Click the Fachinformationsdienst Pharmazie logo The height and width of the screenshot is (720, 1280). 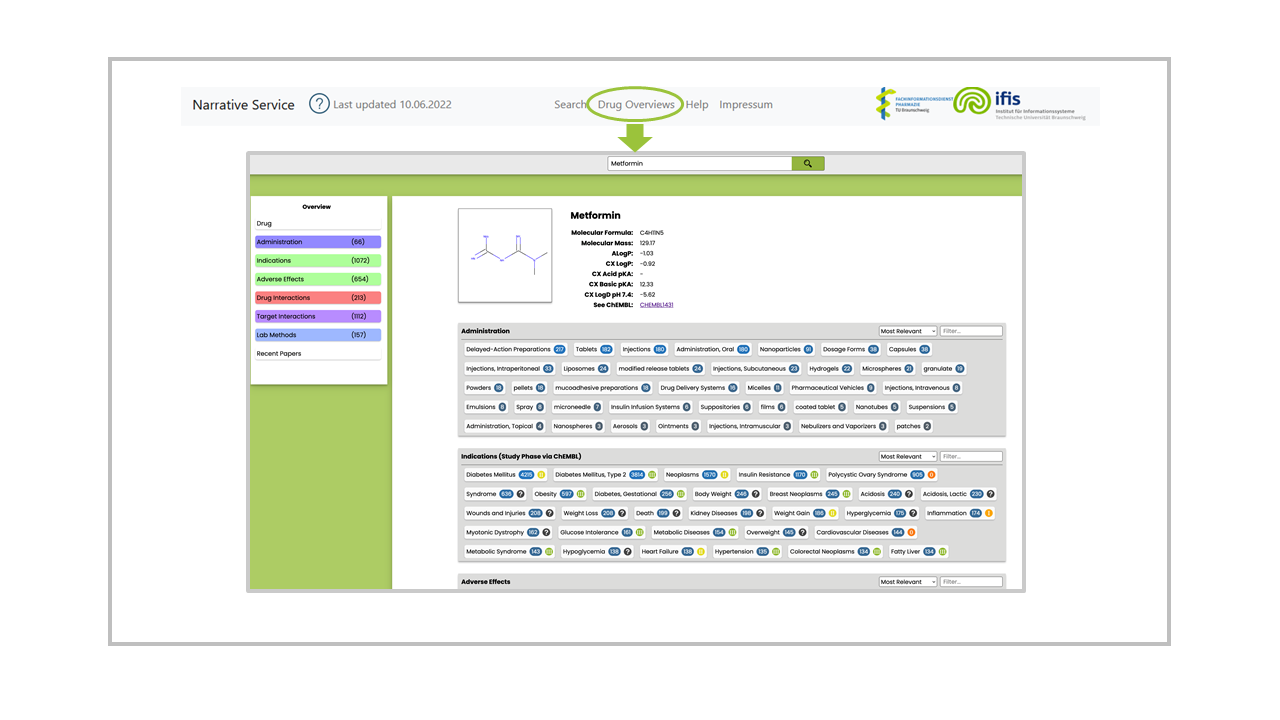point(903,104)
